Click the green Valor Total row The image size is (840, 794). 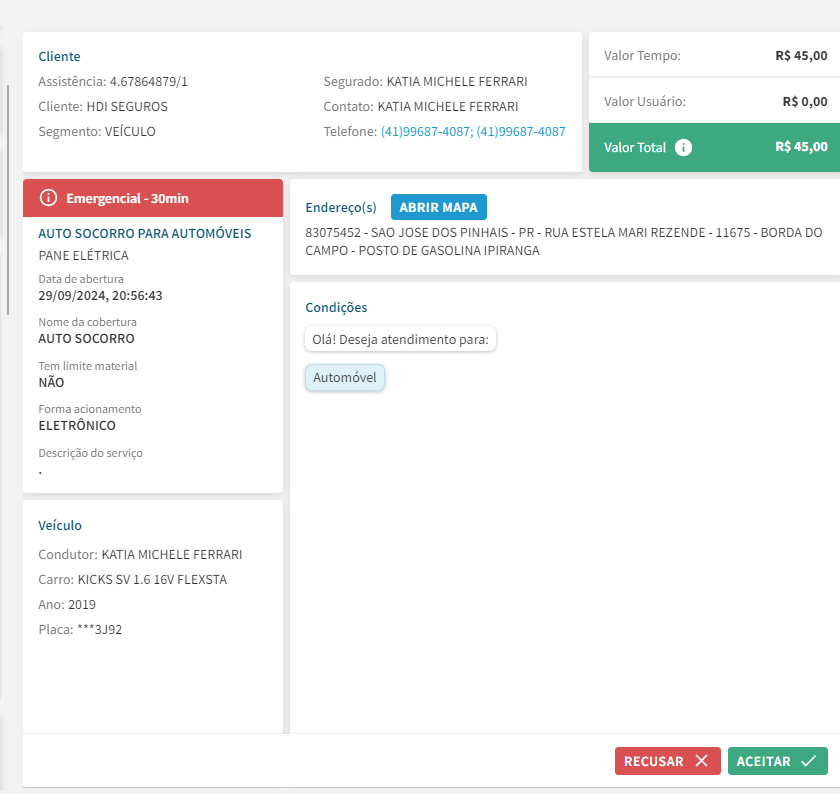coord(714,147)
